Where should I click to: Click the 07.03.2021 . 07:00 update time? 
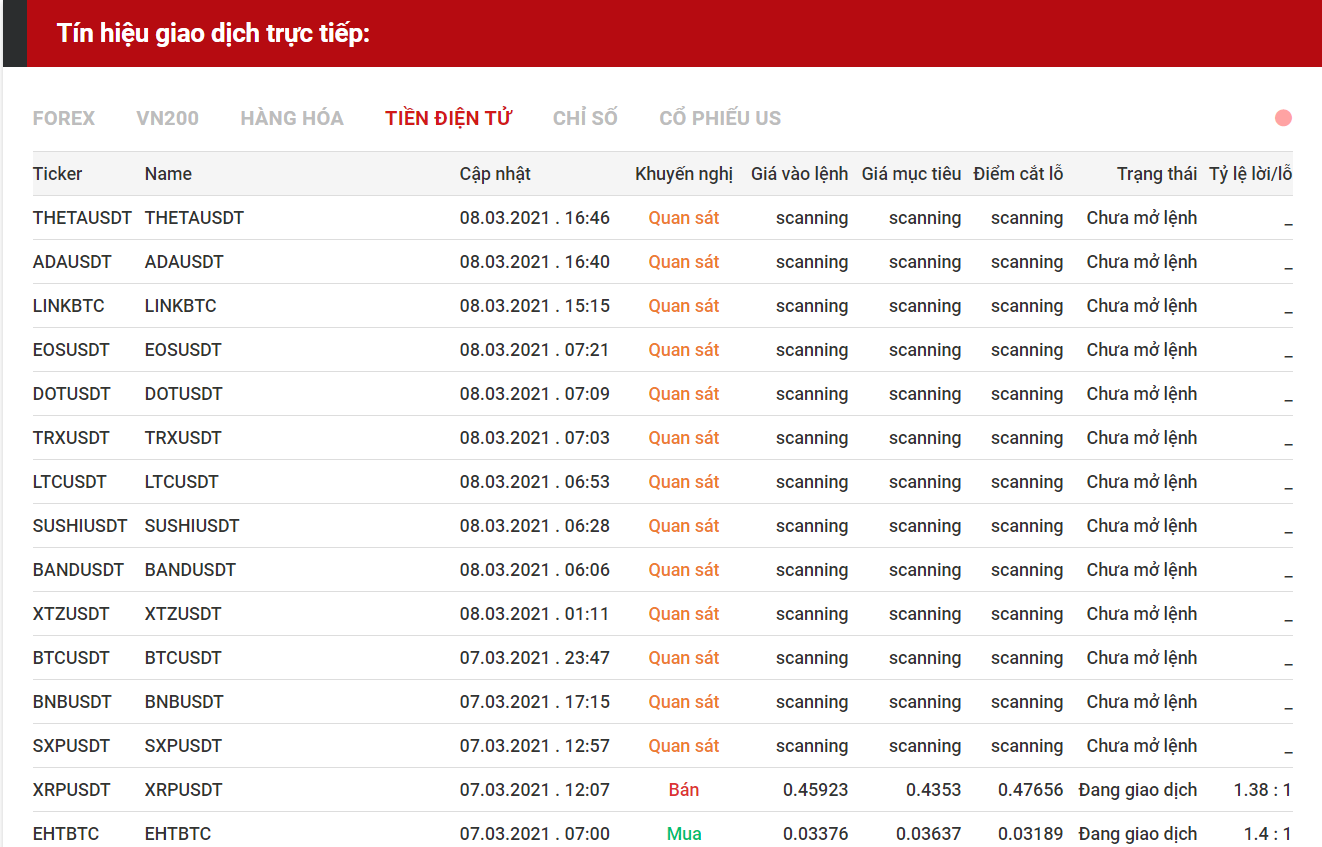coord(535,834)
